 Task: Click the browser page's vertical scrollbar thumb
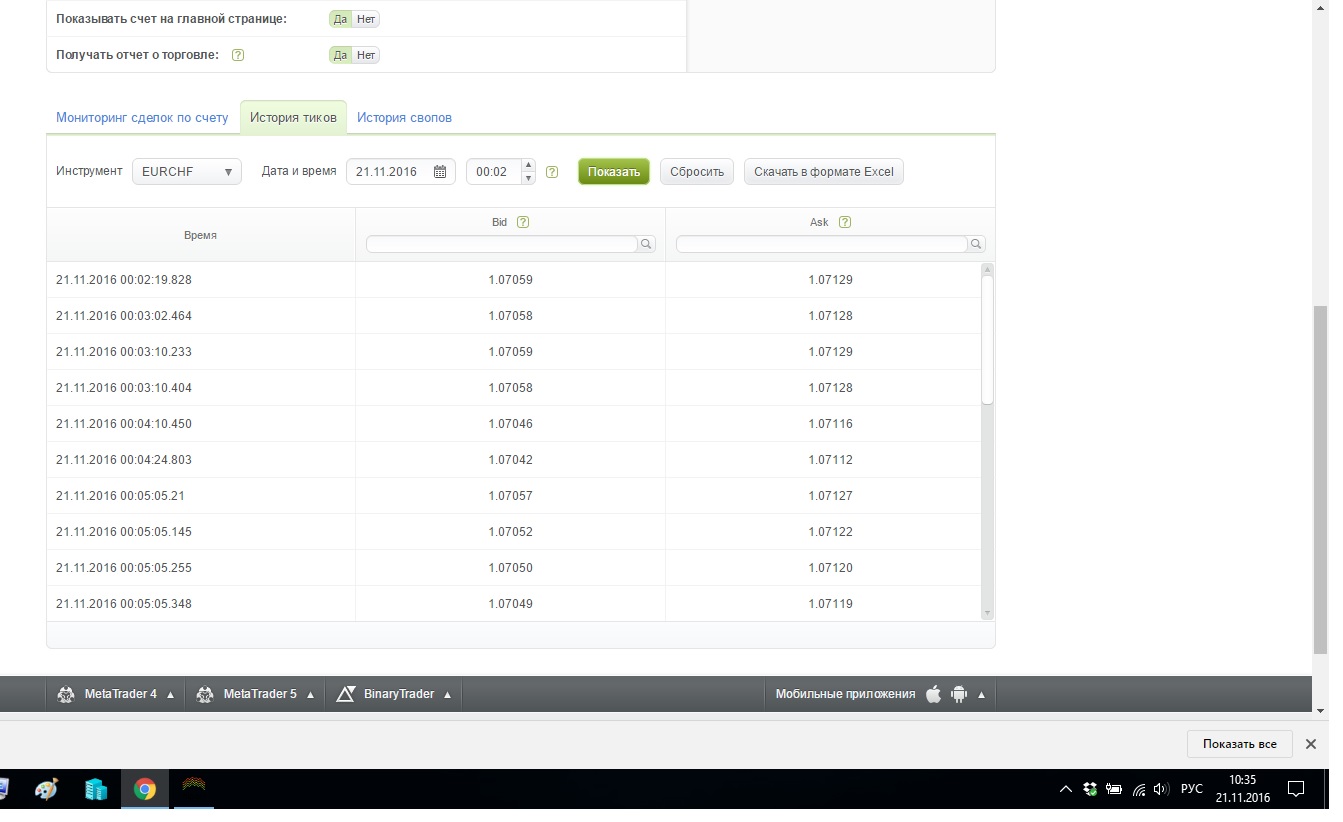pyautogui.click(x=1320, y=480)
